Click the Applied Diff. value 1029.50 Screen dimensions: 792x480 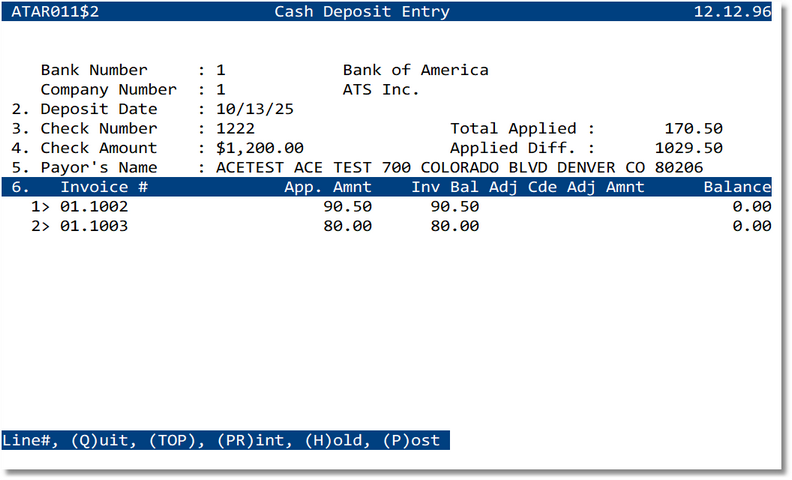coord(688,148)
